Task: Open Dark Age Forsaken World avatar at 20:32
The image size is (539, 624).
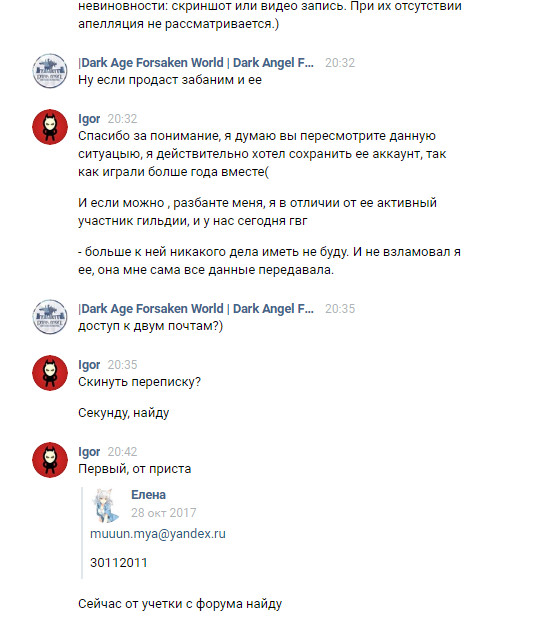Action: click(50, 71)
